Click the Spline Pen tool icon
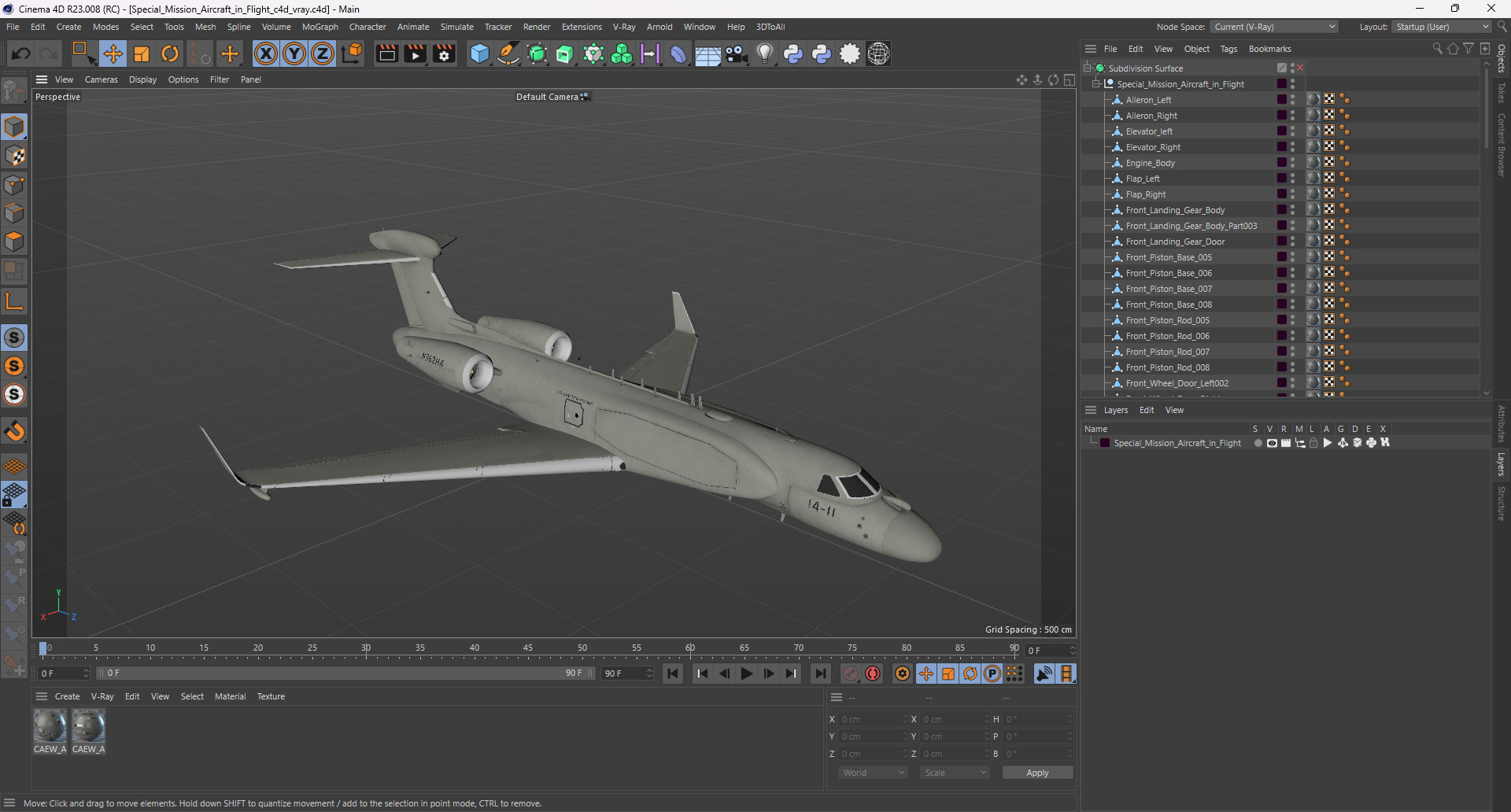The width and height of the screenshot is (1511, 812). [508, 54]
